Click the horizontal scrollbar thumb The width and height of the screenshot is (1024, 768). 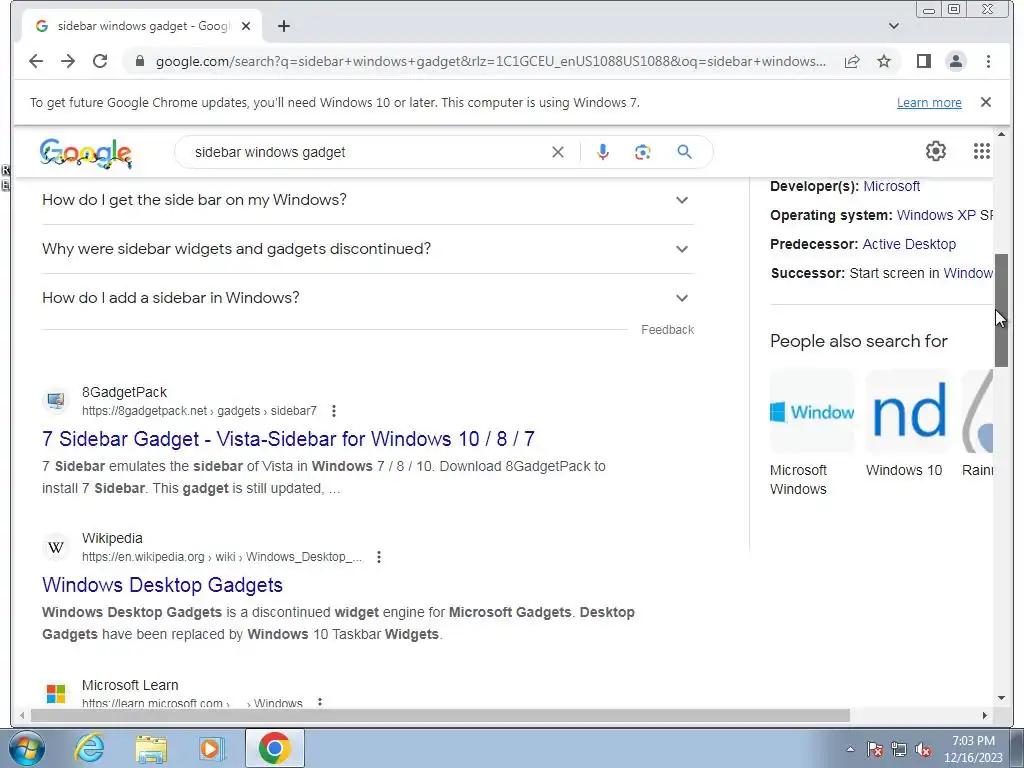point(440,716)
